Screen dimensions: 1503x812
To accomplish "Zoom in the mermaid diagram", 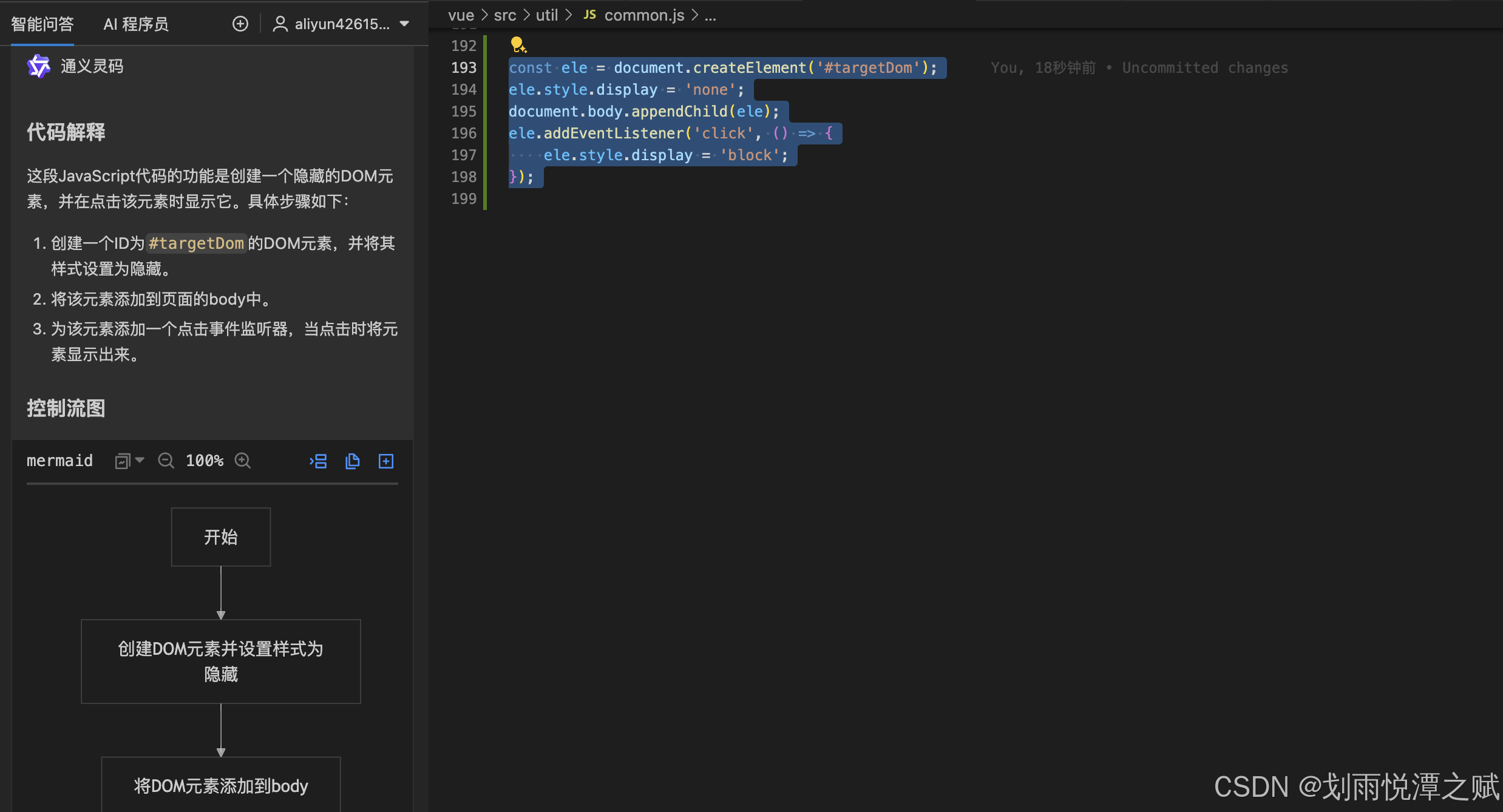I will tap(243, 461).
